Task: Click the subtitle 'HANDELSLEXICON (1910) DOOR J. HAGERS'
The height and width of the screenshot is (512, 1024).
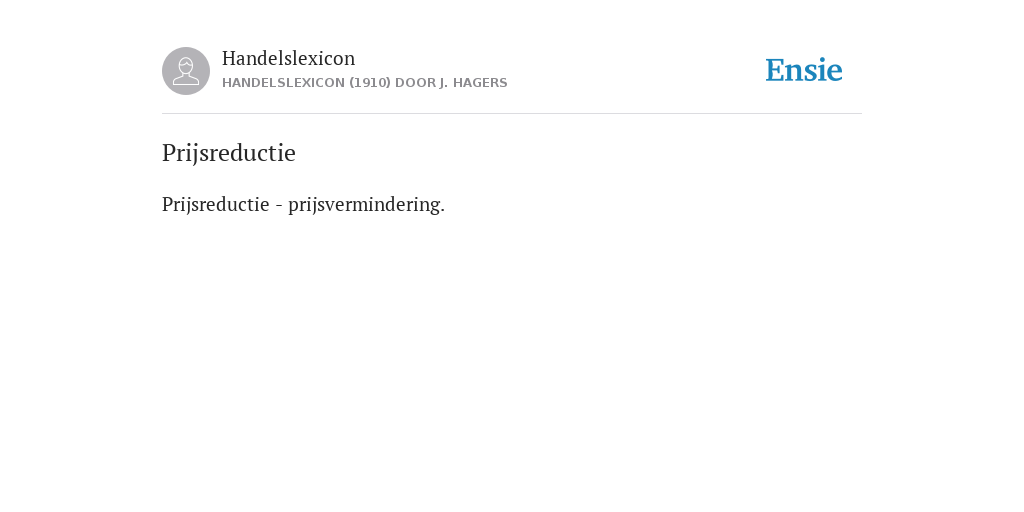Action: [x=364, y=83]
